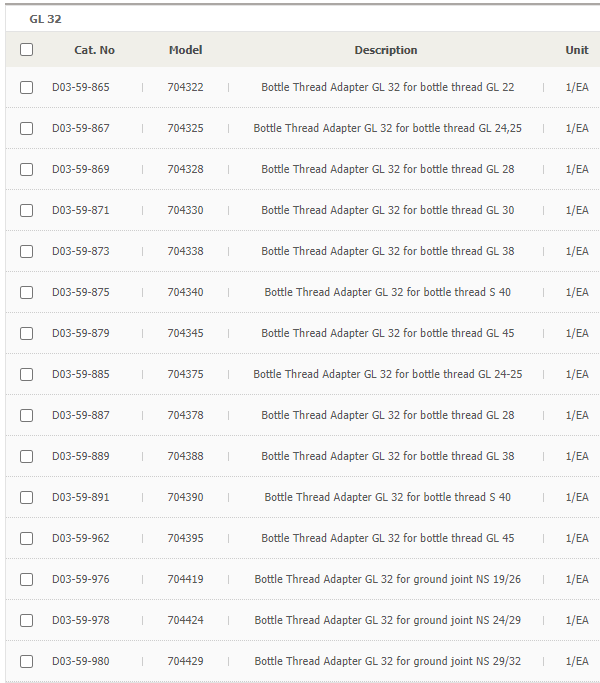Select checkbox for Cat. No D03-59-867
The image size is (600, 683).
27,128
